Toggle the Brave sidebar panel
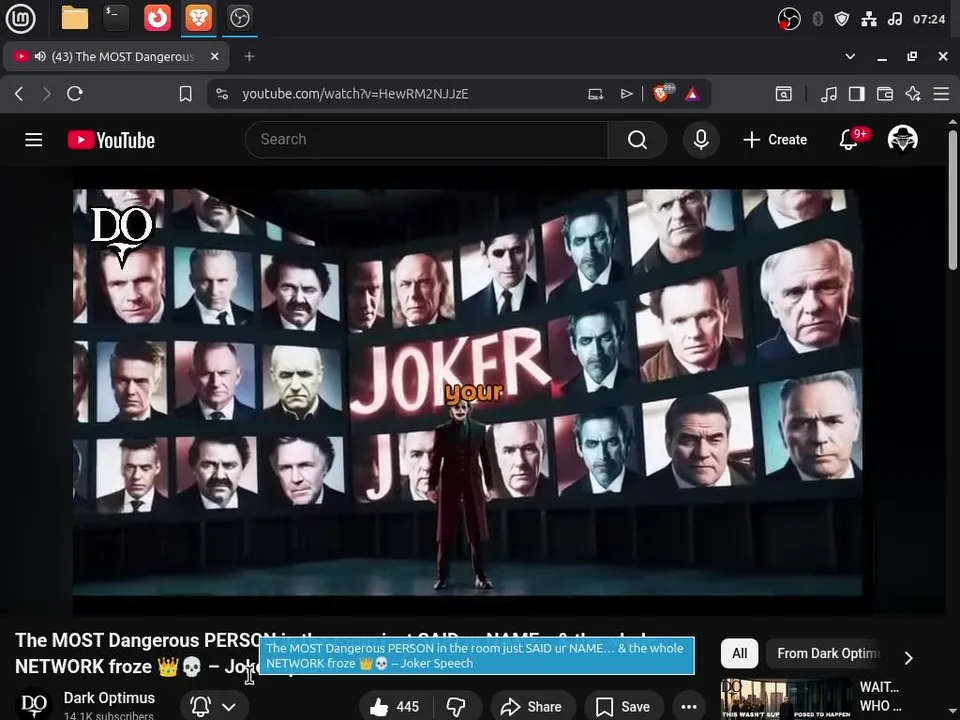 857,94
